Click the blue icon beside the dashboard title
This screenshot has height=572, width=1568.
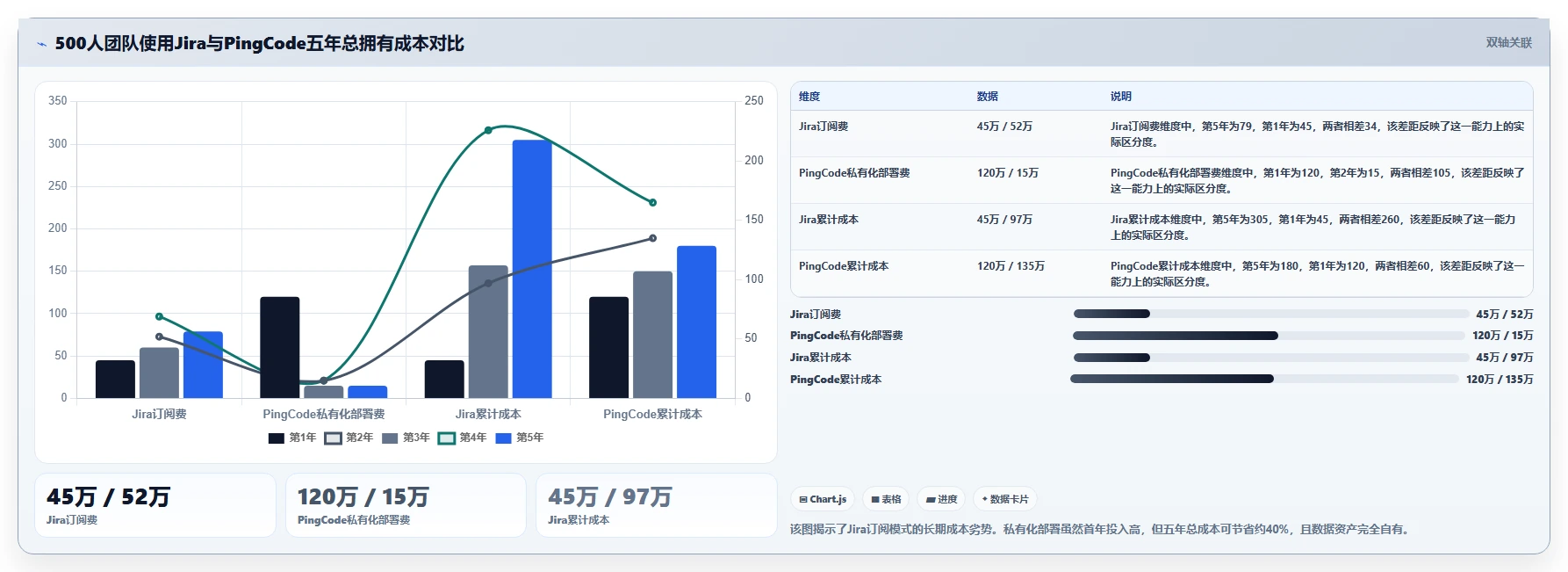[x=41, y=44]
